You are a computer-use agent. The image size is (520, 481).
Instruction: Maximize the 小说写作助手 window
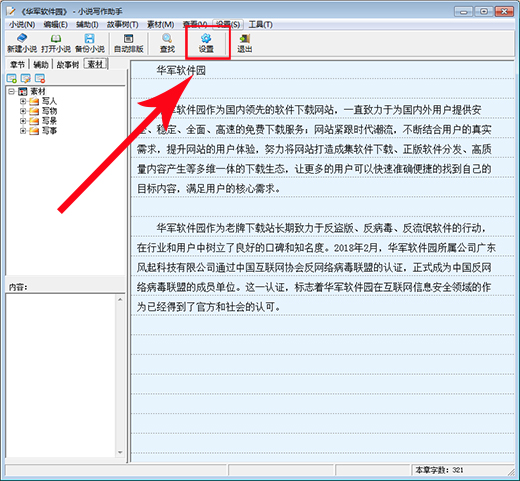point(484,12)
